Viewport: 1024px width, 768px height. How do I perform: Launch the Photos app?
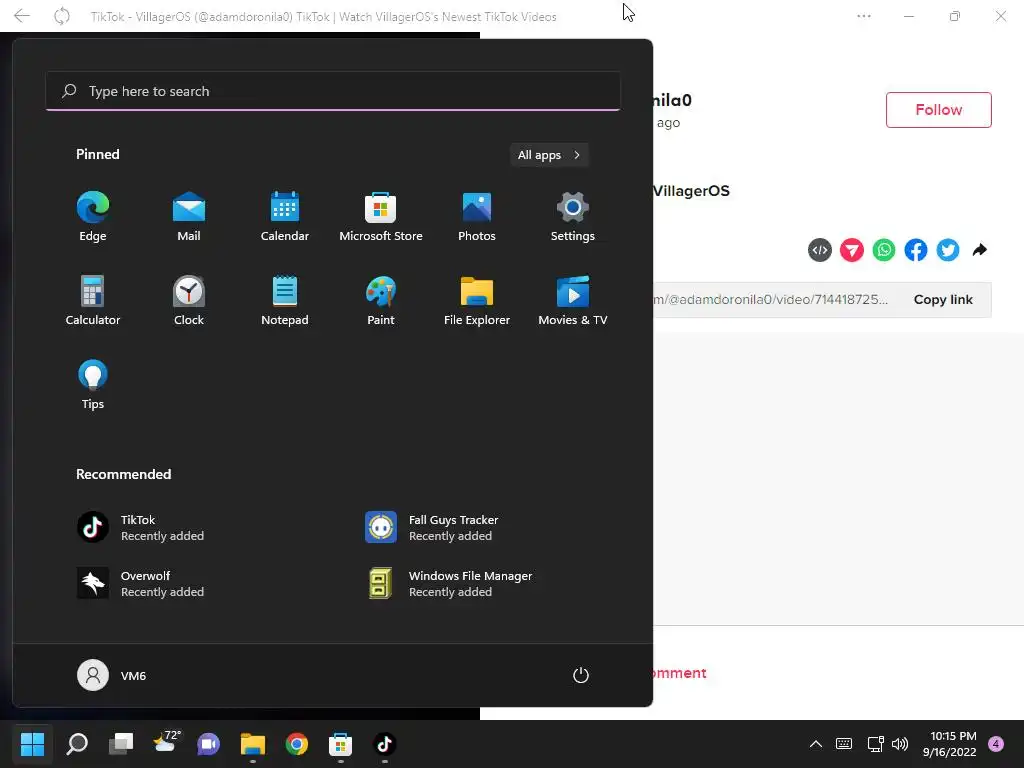coord(477,217)
